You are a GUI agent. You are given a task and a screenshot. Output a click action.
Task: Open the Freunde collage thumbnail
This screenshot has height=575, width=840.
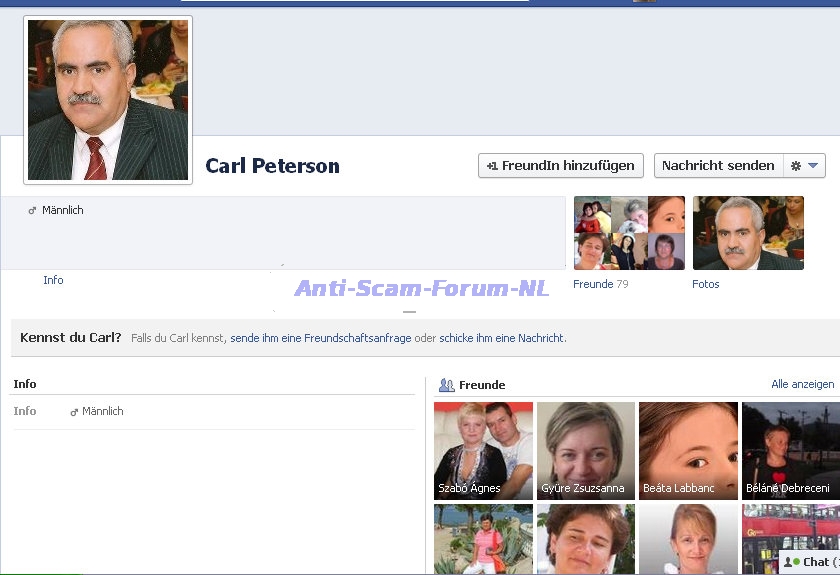pyautogui.click(x=629, y=233)
